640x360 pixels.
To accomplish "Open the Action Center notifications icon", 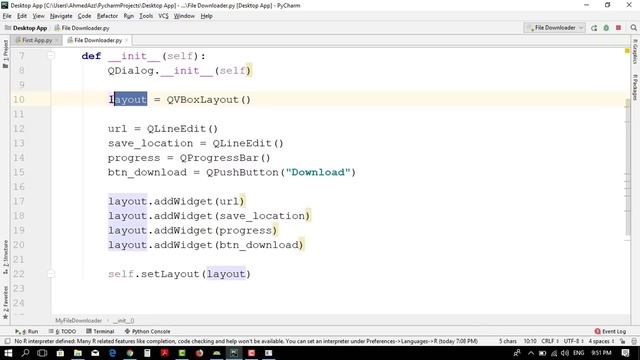I will tap(626, 353).
